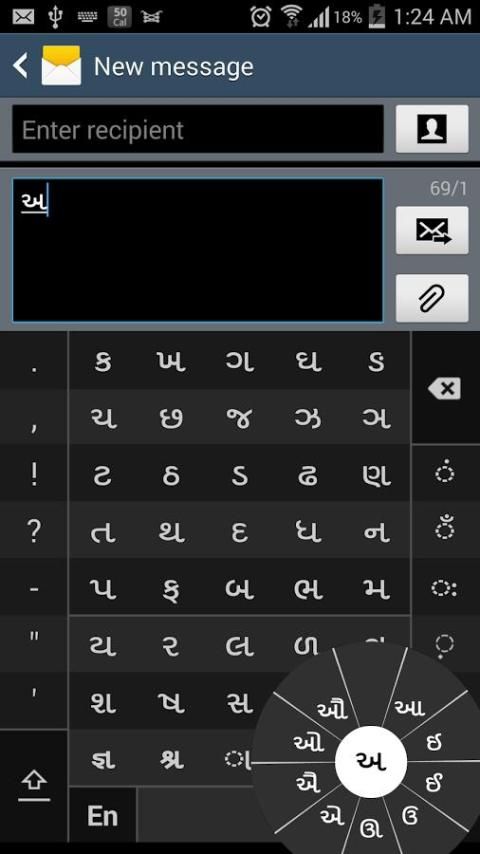Tap the send message envelope icon

click(432, 230)
